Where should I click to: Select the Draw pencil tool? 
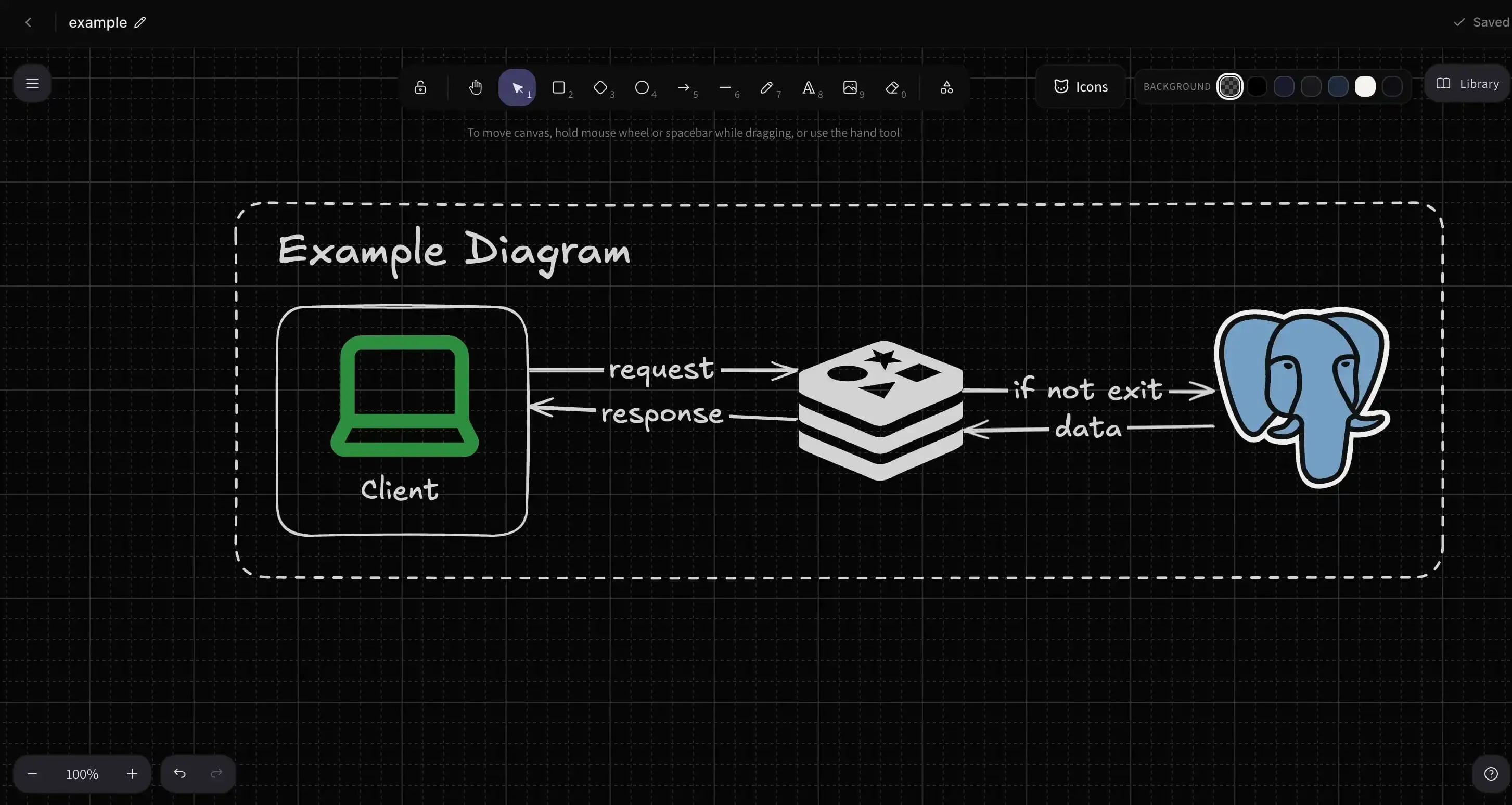(x=766, y=87)
